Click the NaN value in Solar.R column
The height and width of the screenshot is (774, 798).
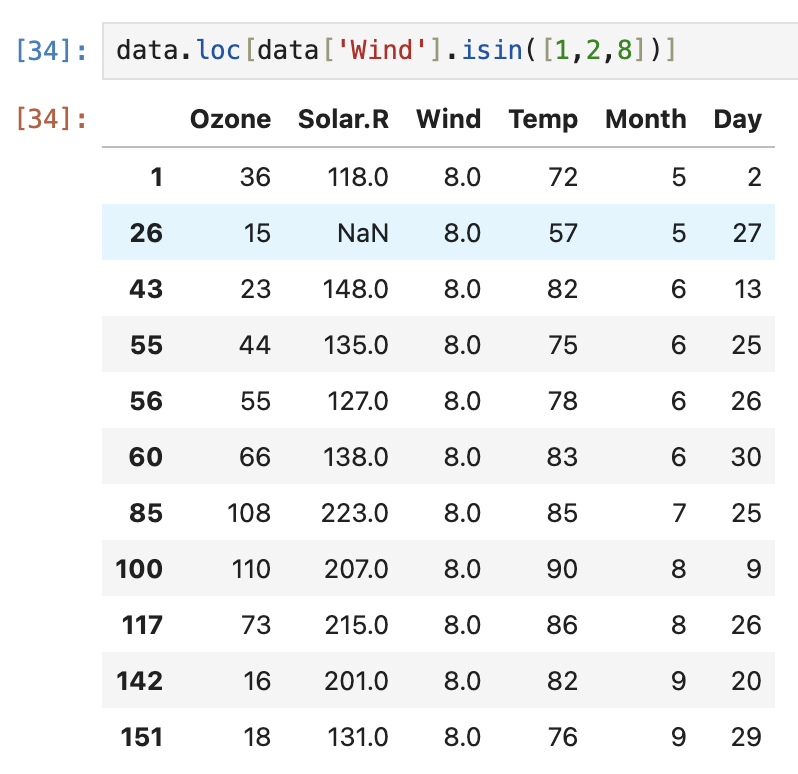click(363, 233)
